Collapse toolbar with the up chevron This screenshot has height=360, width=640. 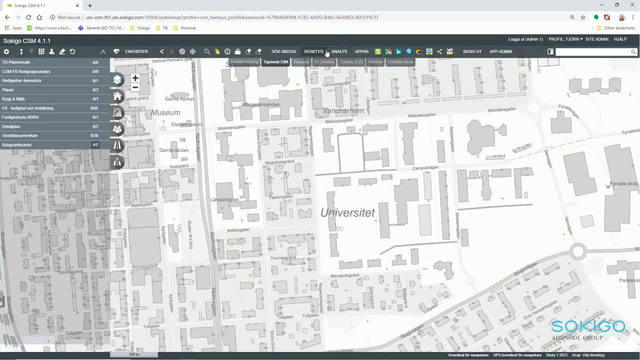click(x=103, y=52)
